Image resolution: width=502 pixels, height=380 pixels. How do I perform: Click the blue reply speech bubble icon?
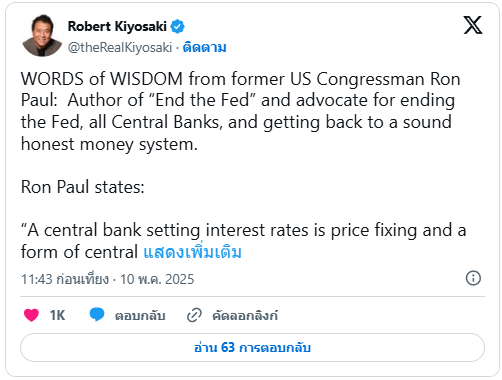[x=97, y=315]
